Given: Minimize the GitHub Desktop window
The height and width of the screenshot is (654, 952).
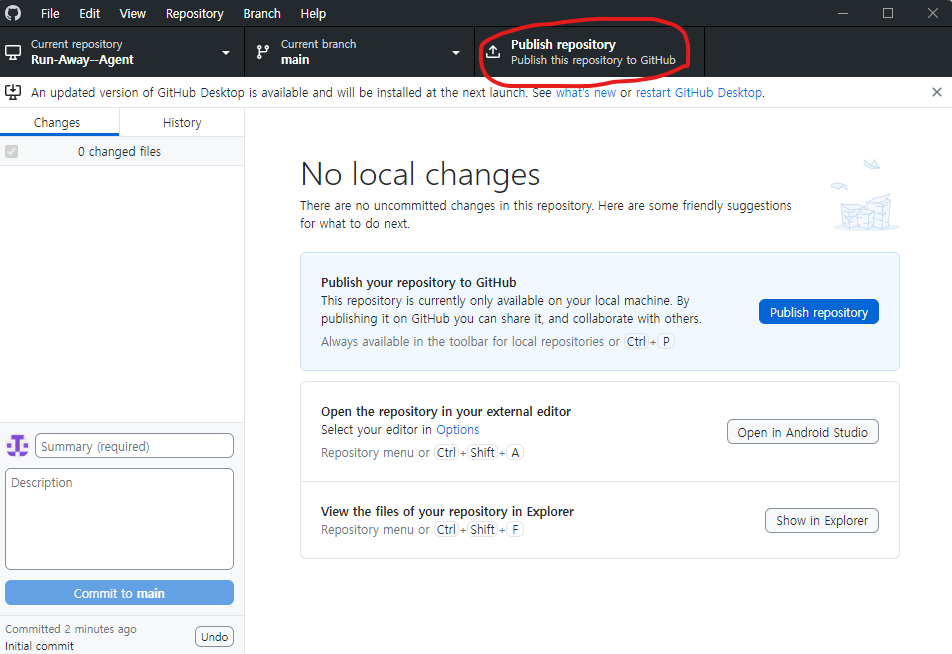Looking at the screenshot, I should [843, 13].
